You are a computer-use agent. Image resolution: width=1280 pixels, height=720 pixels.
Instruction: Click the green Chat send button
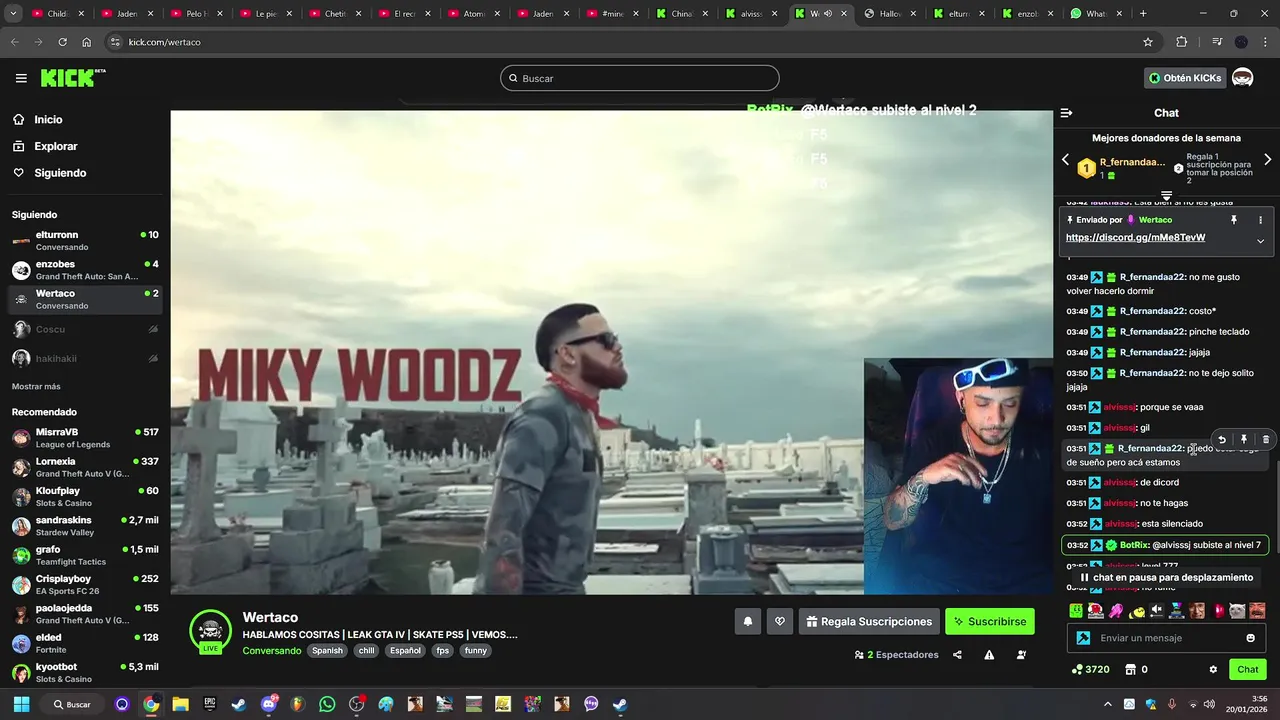1248,669
